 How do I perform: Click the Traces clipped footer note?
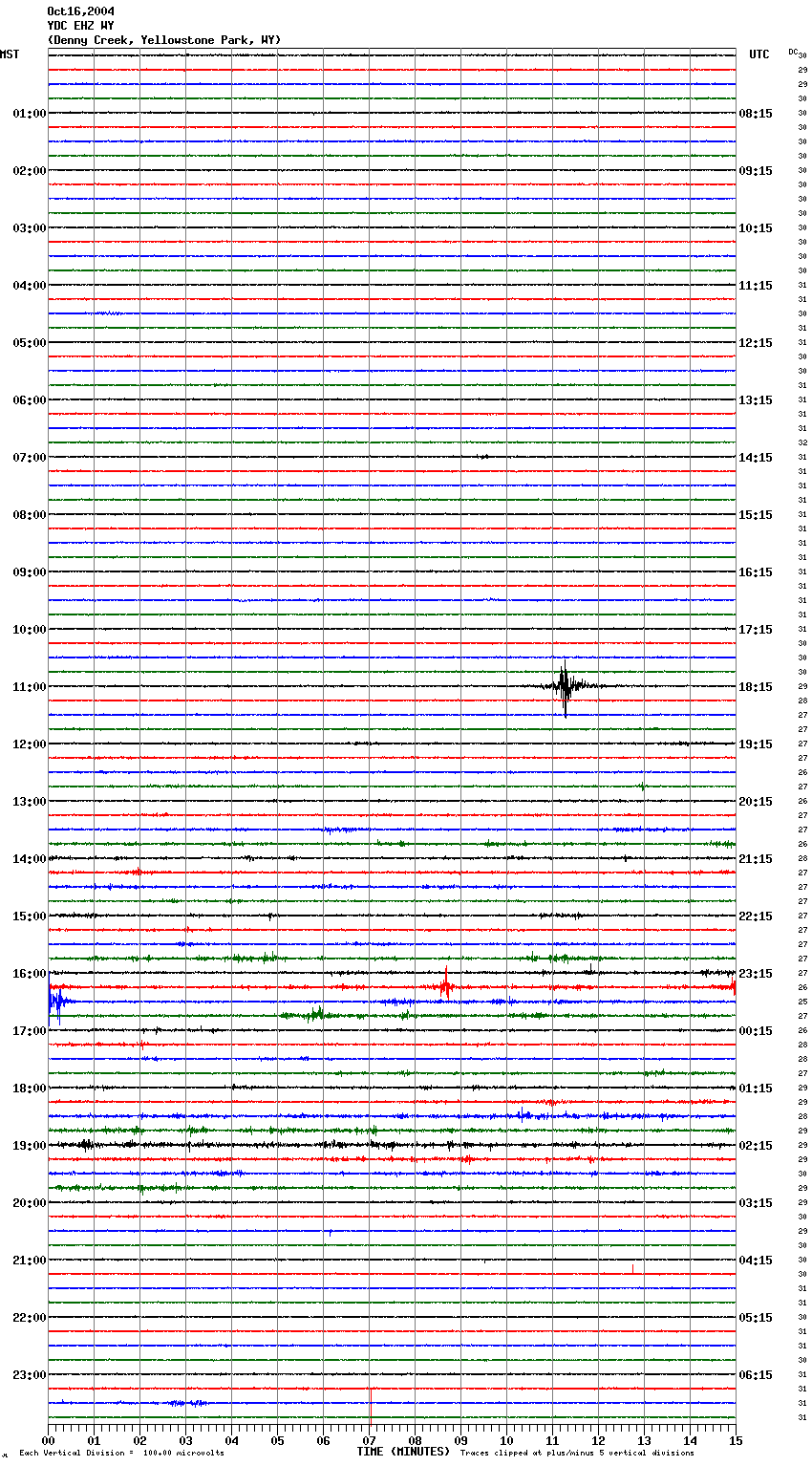point(577,1453)
